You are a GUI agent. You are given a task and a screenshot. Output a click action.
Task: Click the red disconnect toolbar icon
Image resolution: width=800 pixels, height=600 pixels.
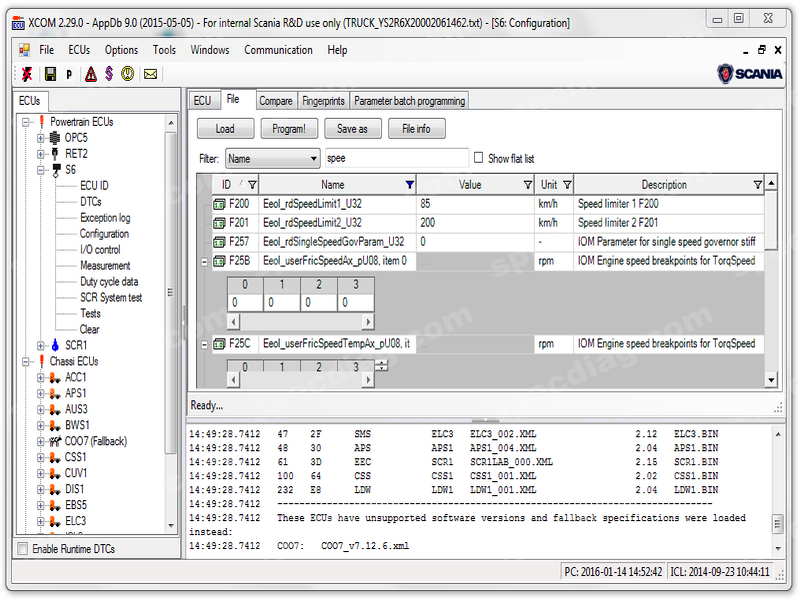(x=26, y=74)
